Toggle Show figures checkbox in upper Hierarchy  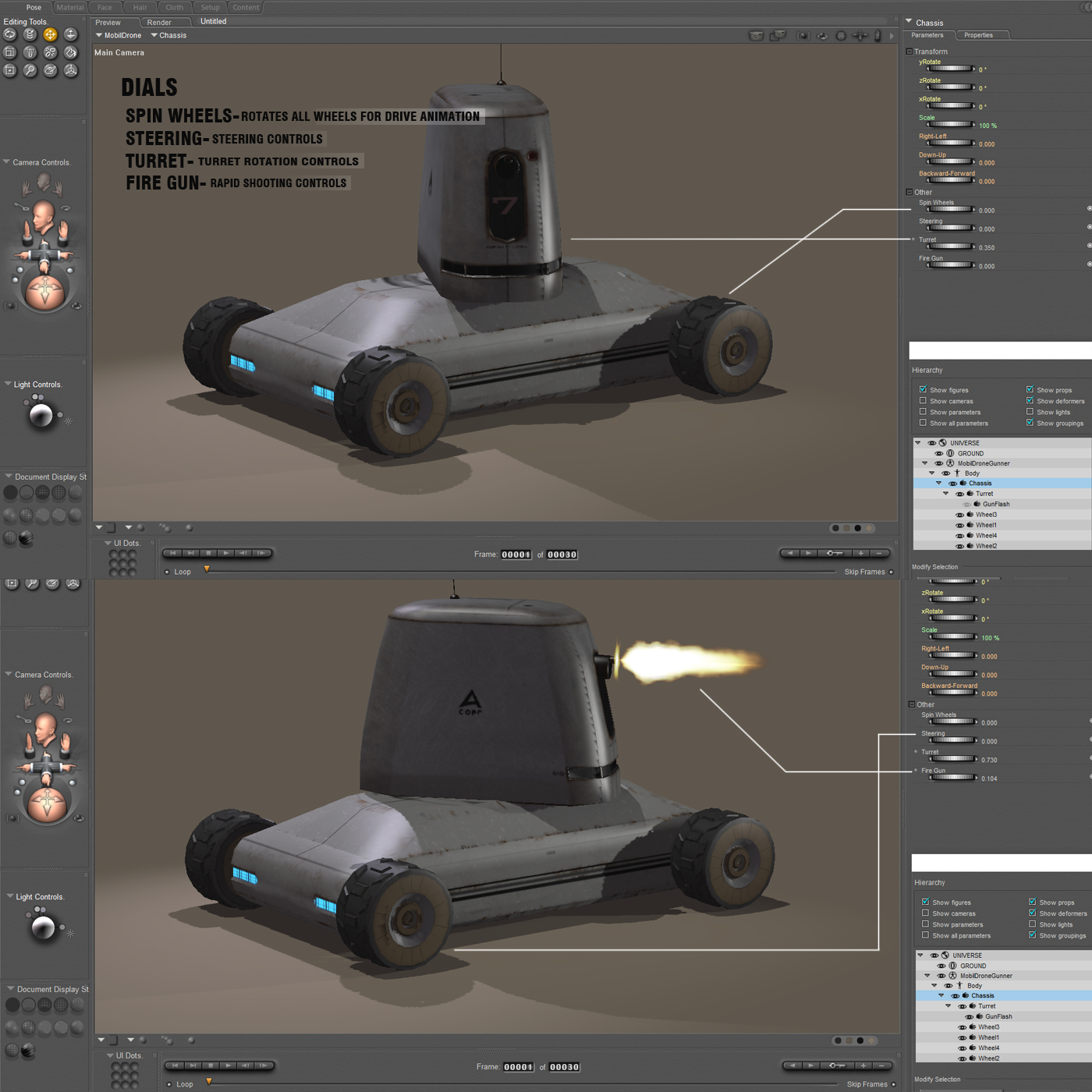point(923,389)
